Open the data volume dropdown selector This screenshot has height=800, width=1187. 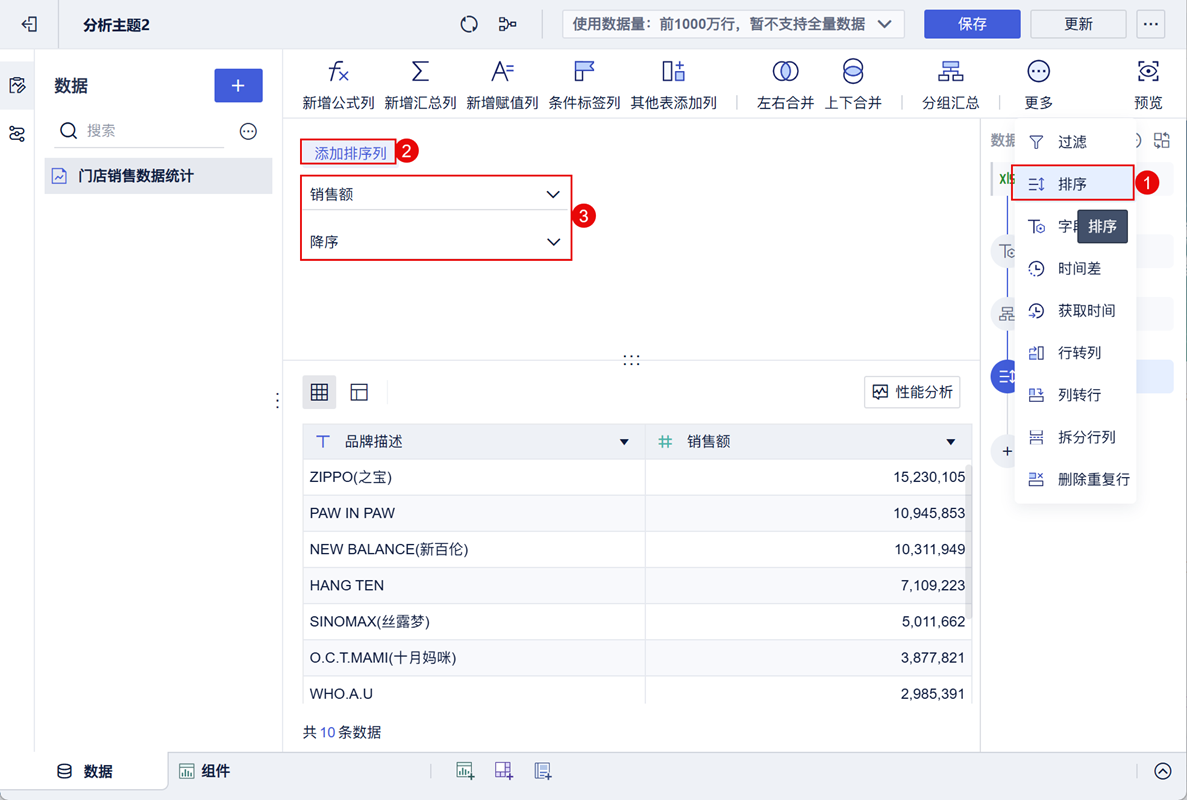tap(733, 24)
